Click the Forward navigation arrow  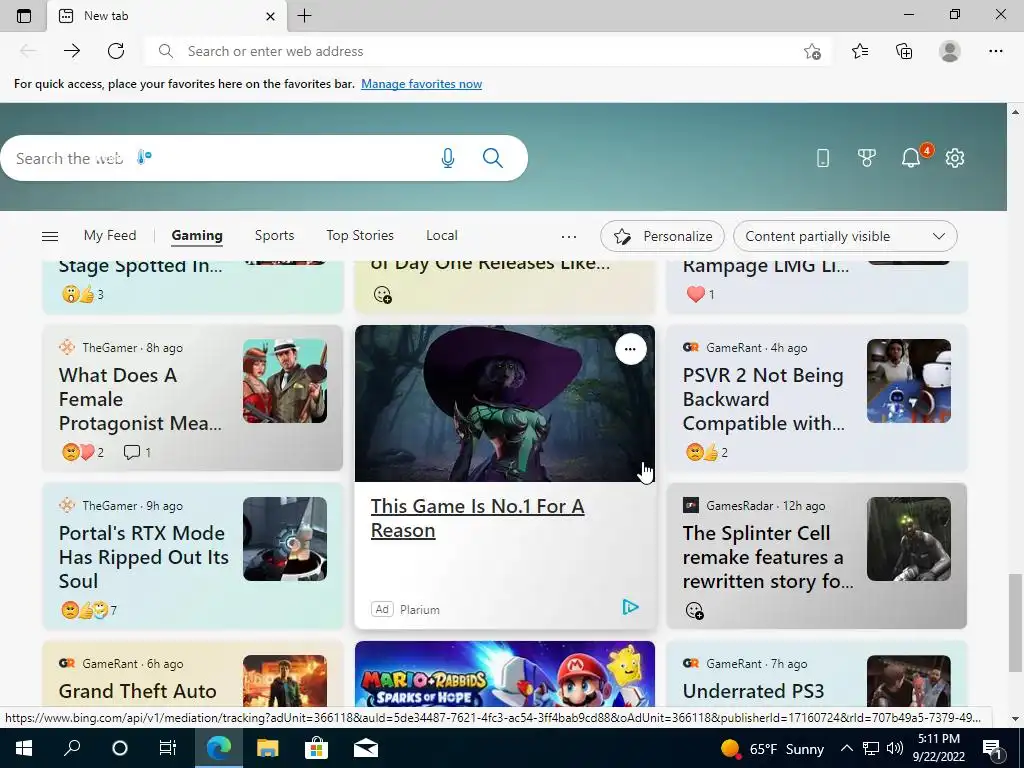click(x=72, y=51)
